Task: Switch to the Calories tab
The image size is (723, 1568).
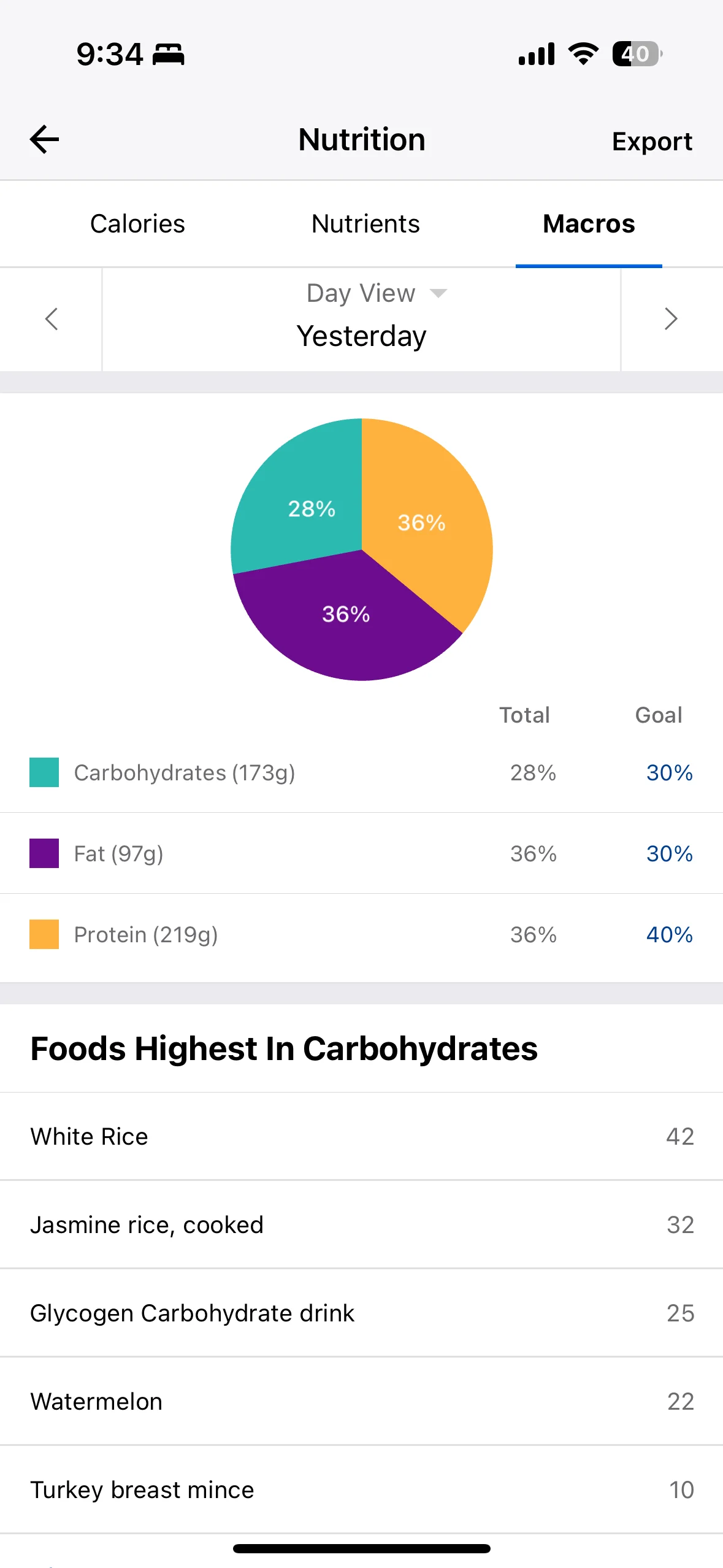Action: tap(137, 224)
